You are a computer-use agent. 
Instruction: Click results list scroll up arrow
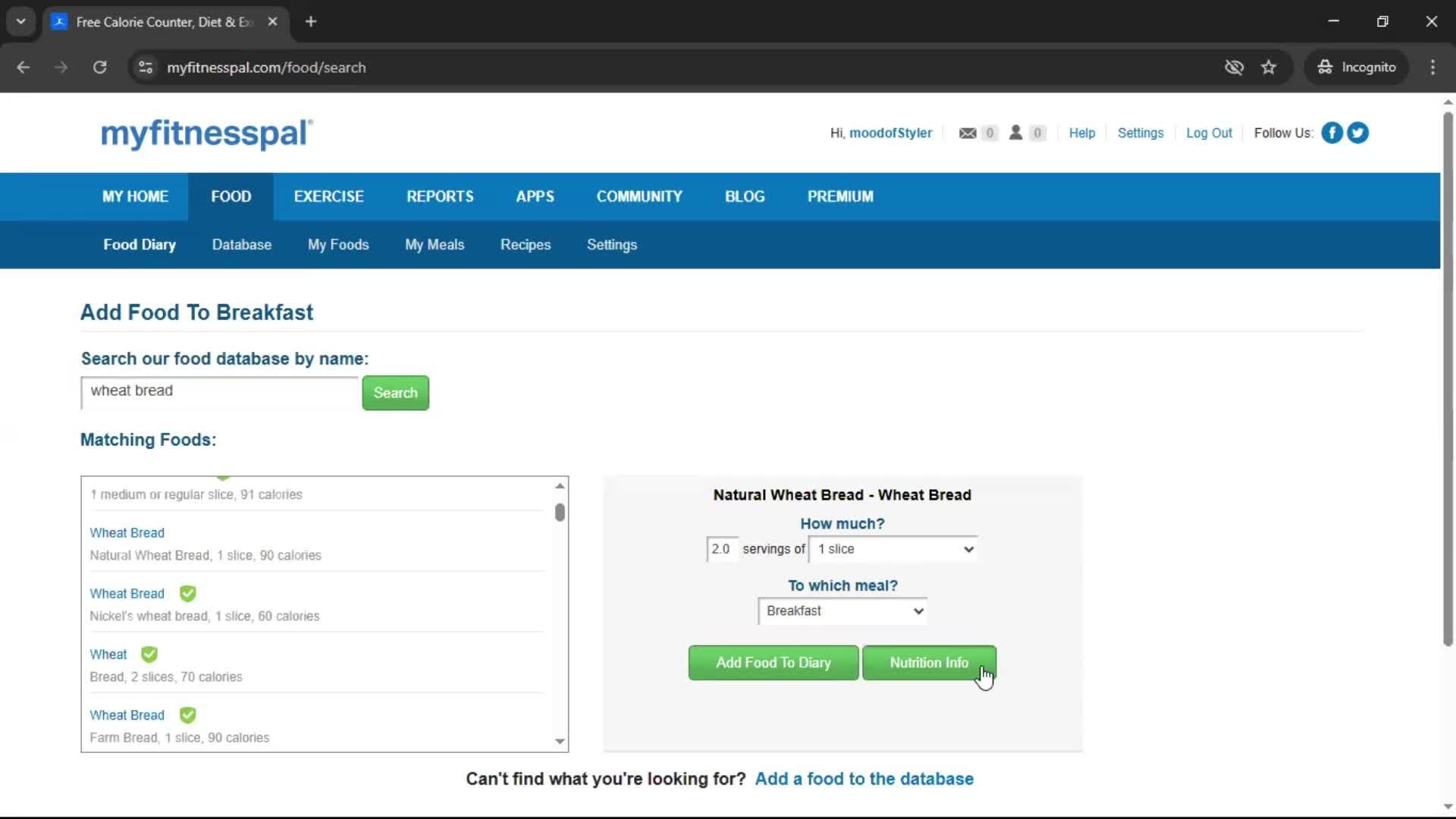point(560,485)
